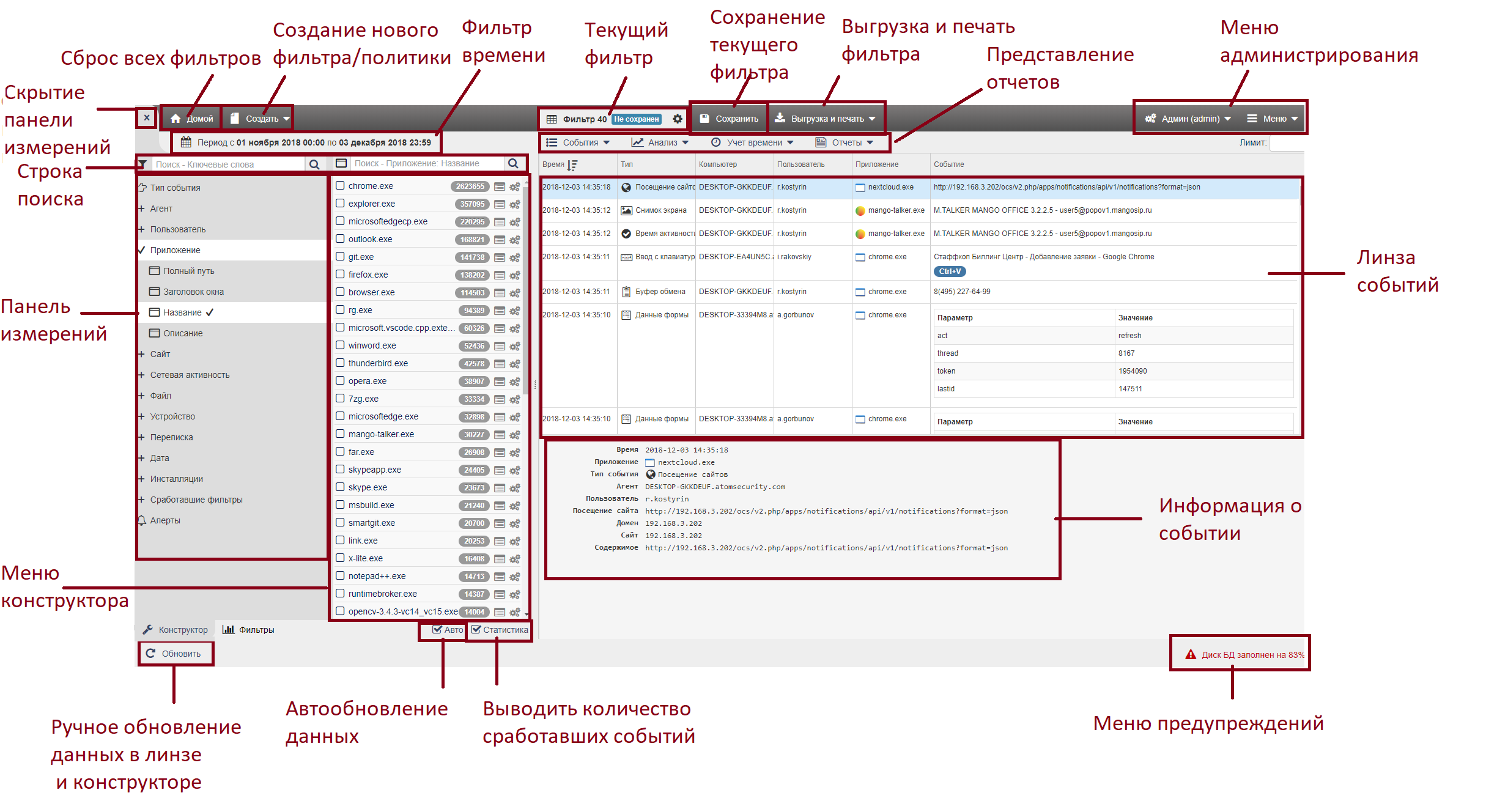Click the list icon in explorer.exe row
The image size is (1497, 812).
pos(500,204)
